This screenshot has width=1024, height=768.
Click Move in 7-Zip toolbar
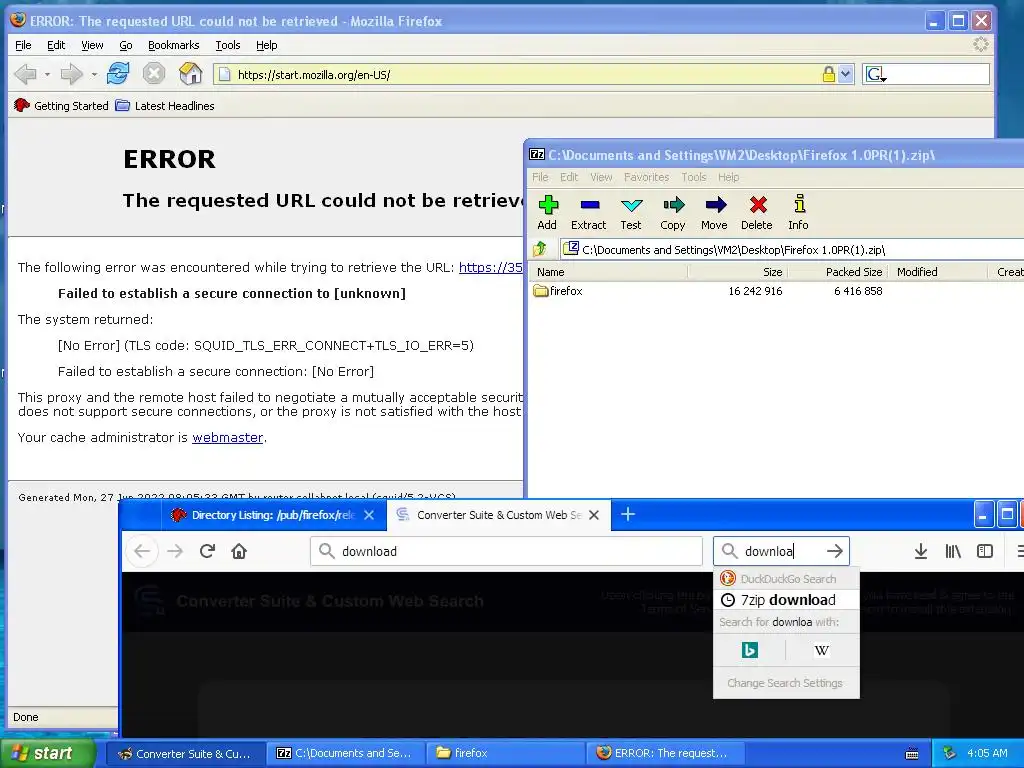714,213
